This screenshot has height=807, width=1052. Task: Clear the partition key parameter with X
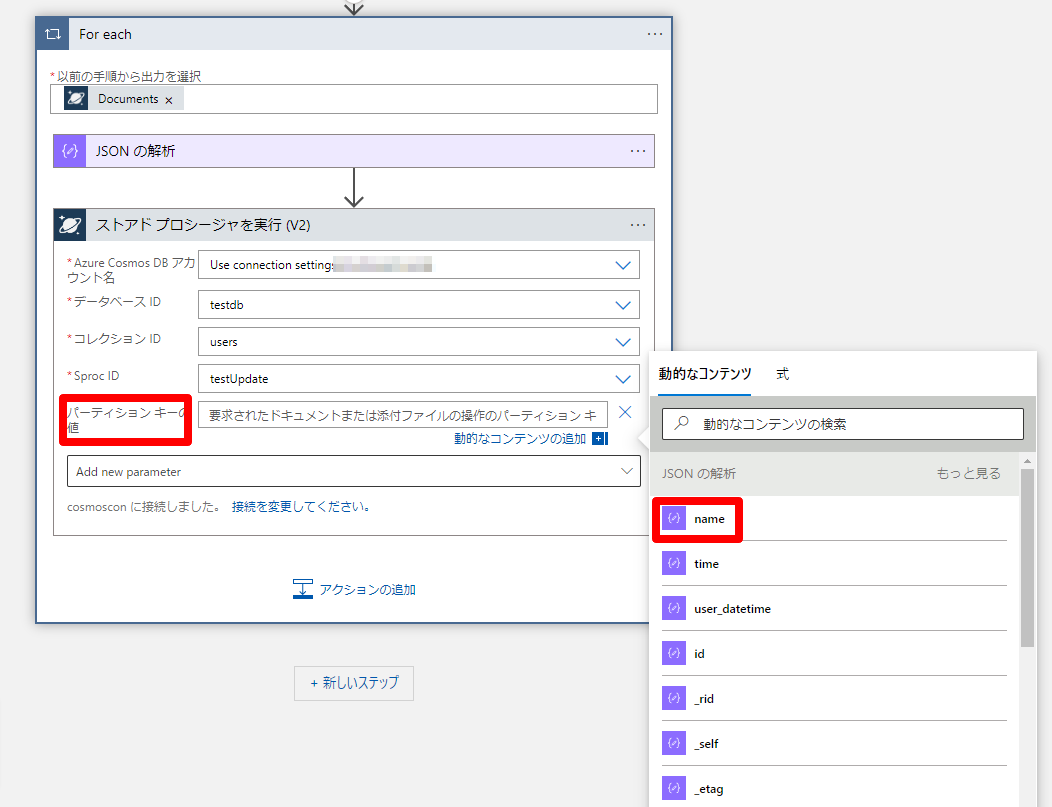[625, 412]
